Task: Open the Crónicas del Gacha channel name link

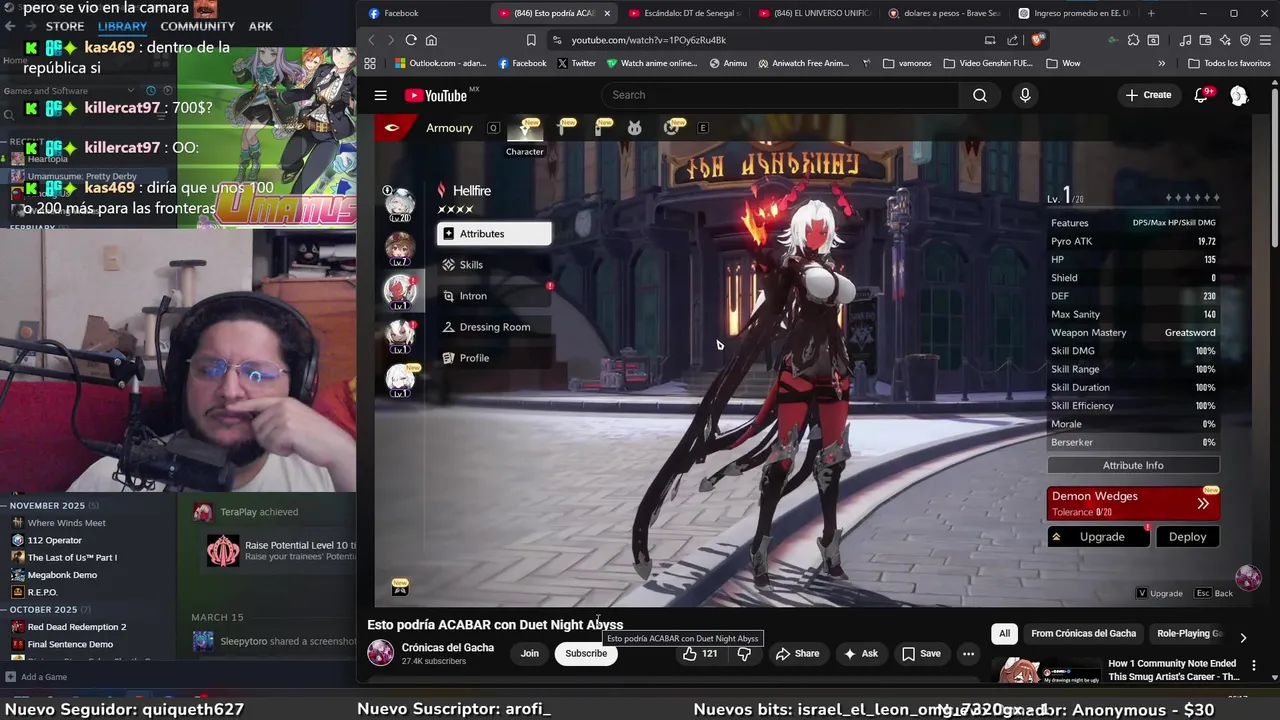Action: 447,648
